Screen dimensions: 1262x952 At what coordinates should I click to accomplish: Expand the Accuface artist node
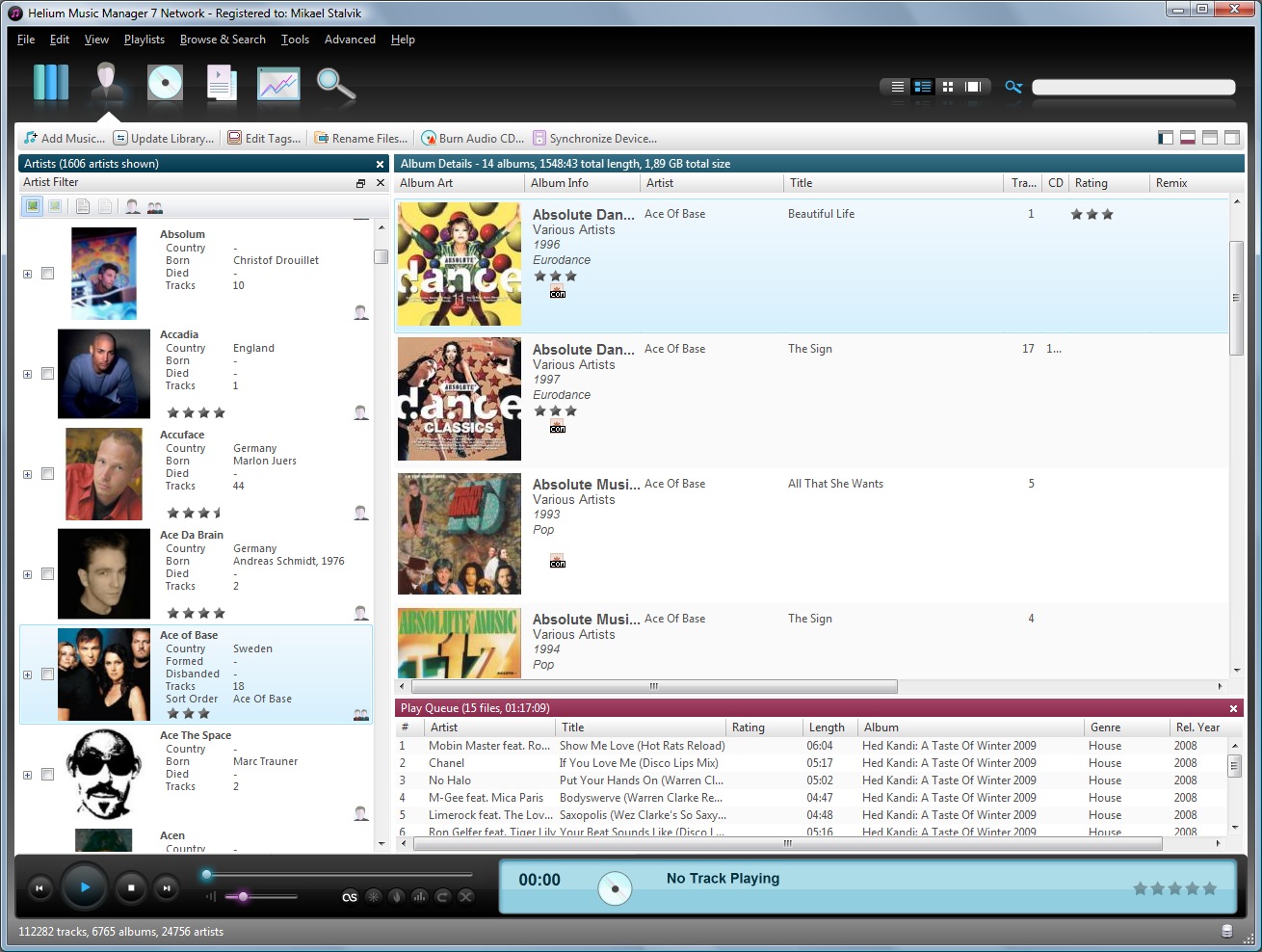click(28, 474)
